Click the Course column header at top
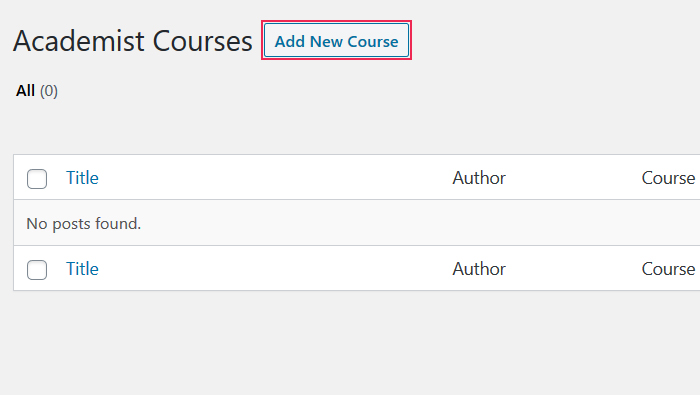700x395 pixels. tap(668, 178)
